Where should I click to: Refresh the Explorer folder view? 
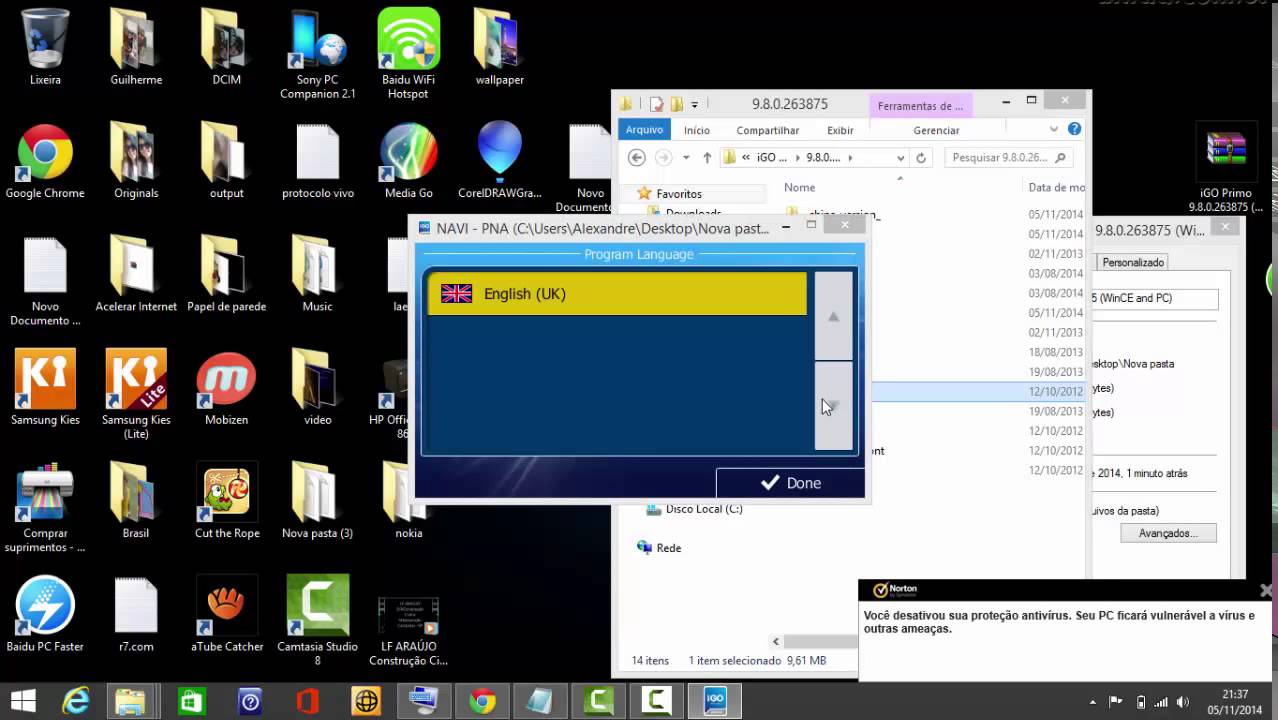tap(921, 157)
